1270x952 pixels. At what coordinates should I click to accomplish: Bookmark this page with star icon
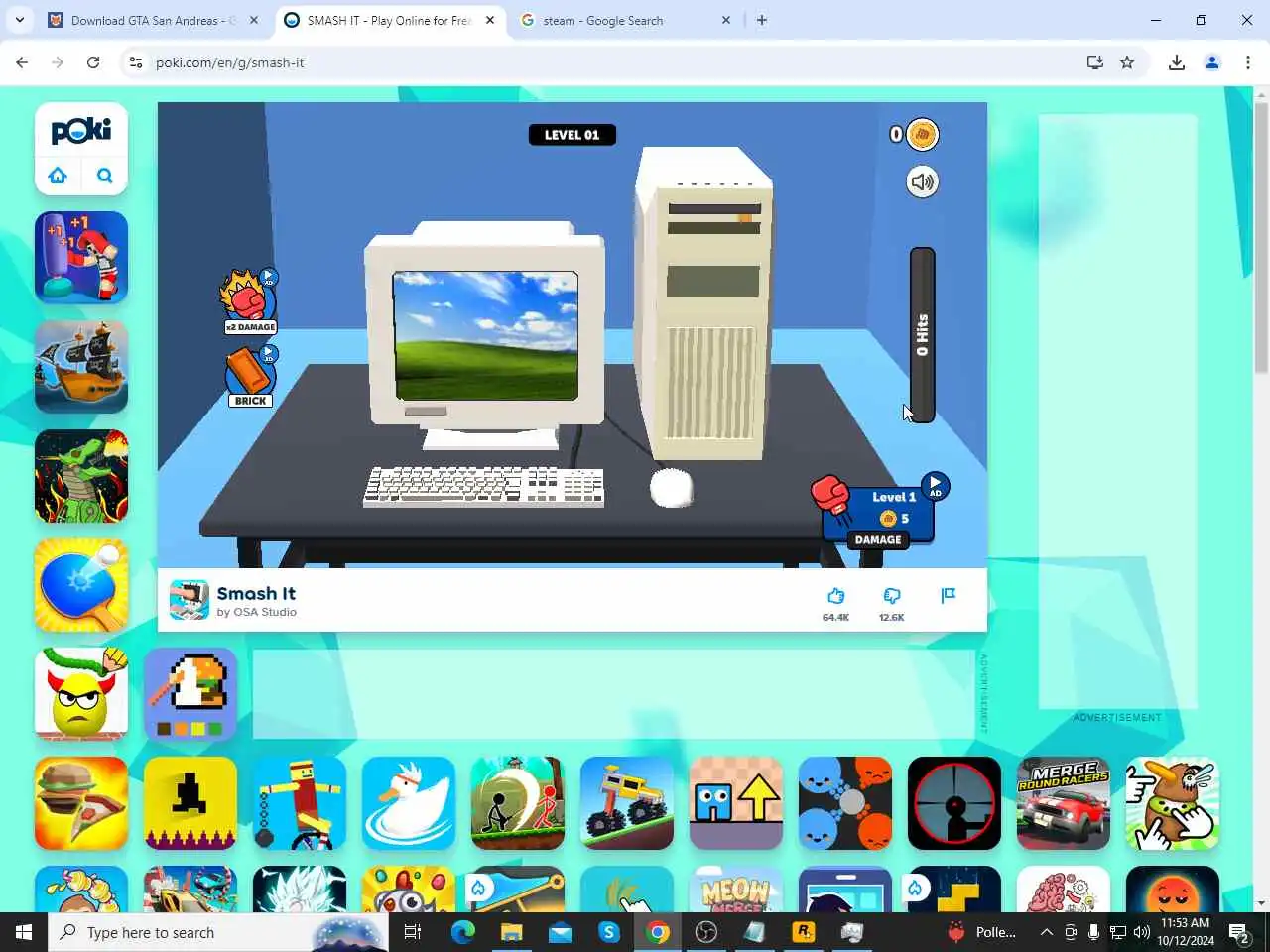pyautogui.click(x=1127, y=62)
